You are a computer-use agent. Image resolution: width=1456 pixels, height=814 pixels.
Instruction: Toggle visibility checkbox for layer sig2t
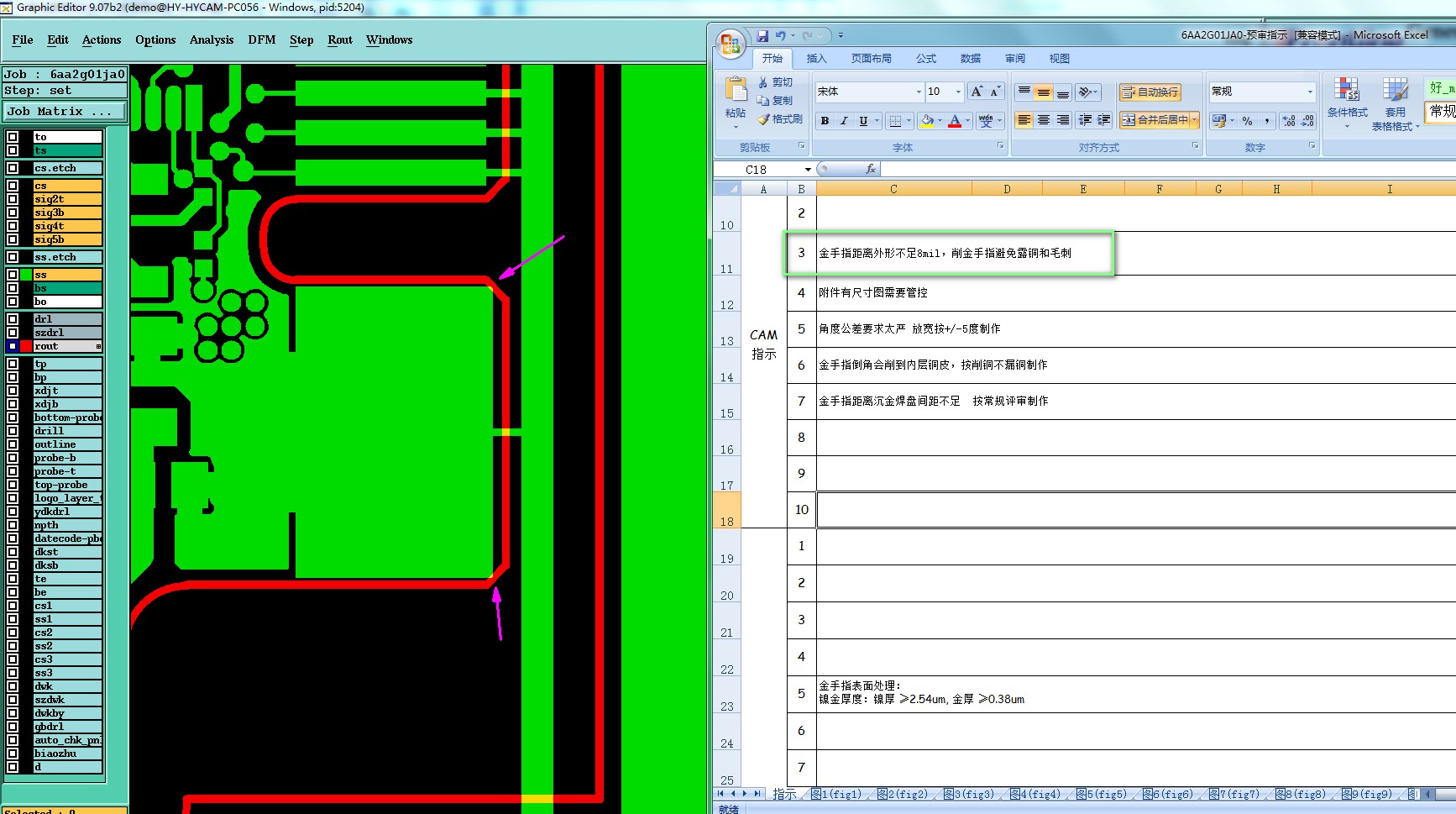(x=13, y=199)
